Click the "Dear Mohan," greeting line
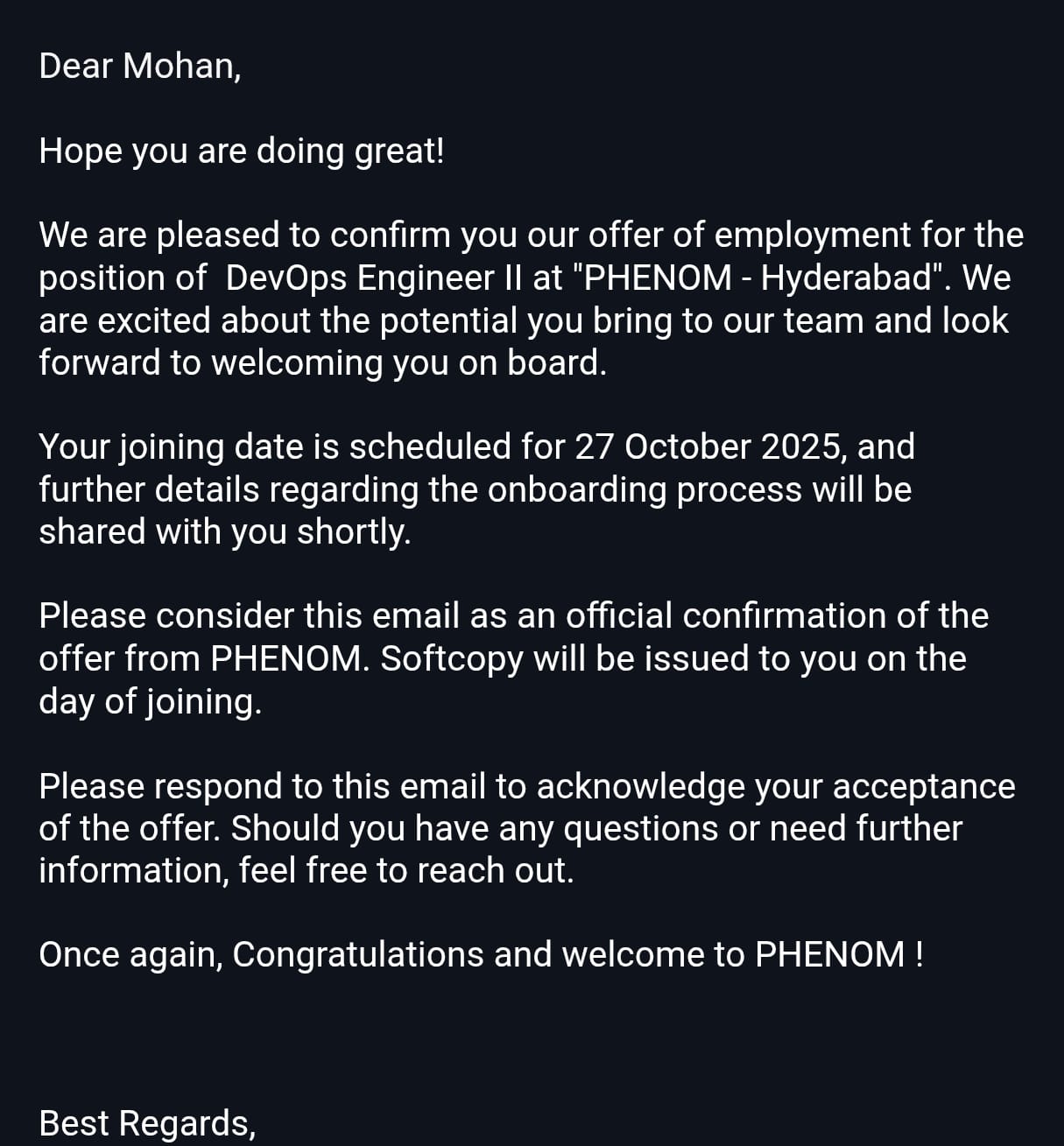 click(x=140, y=67)
